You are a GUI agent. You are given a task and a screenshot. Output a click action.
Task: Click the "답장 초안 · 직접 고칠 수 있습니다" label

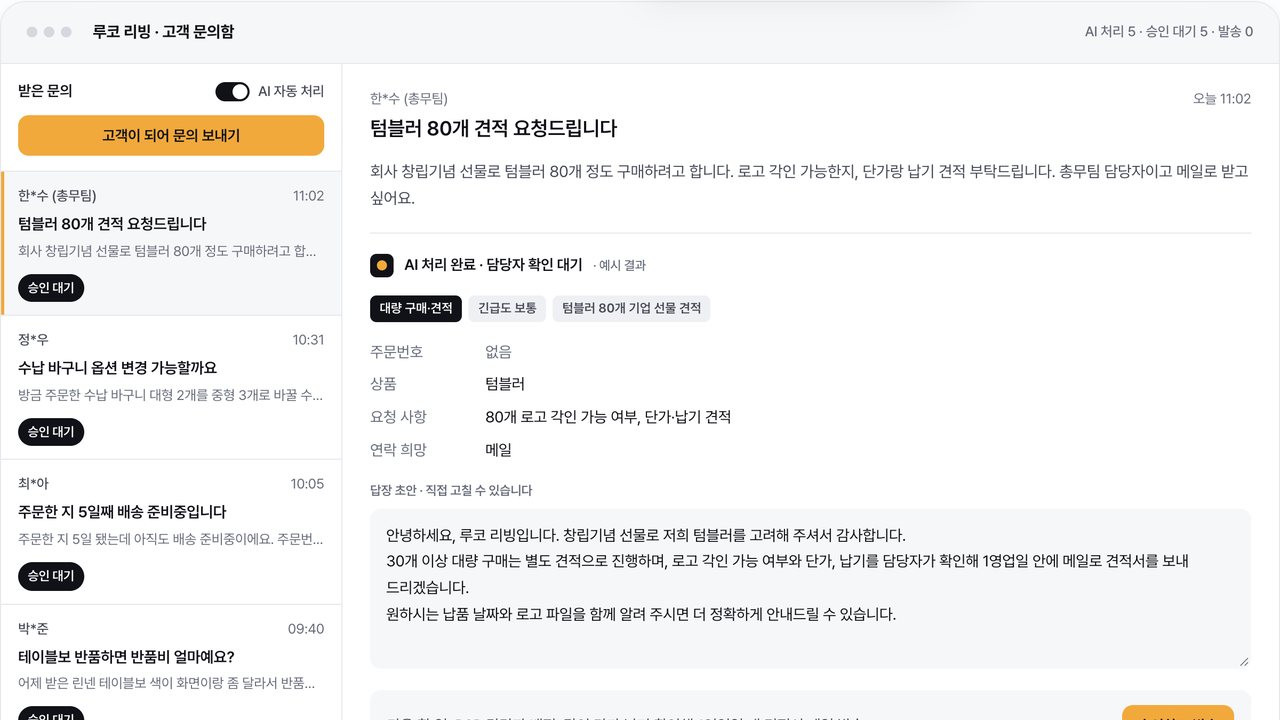pos(451,491)
